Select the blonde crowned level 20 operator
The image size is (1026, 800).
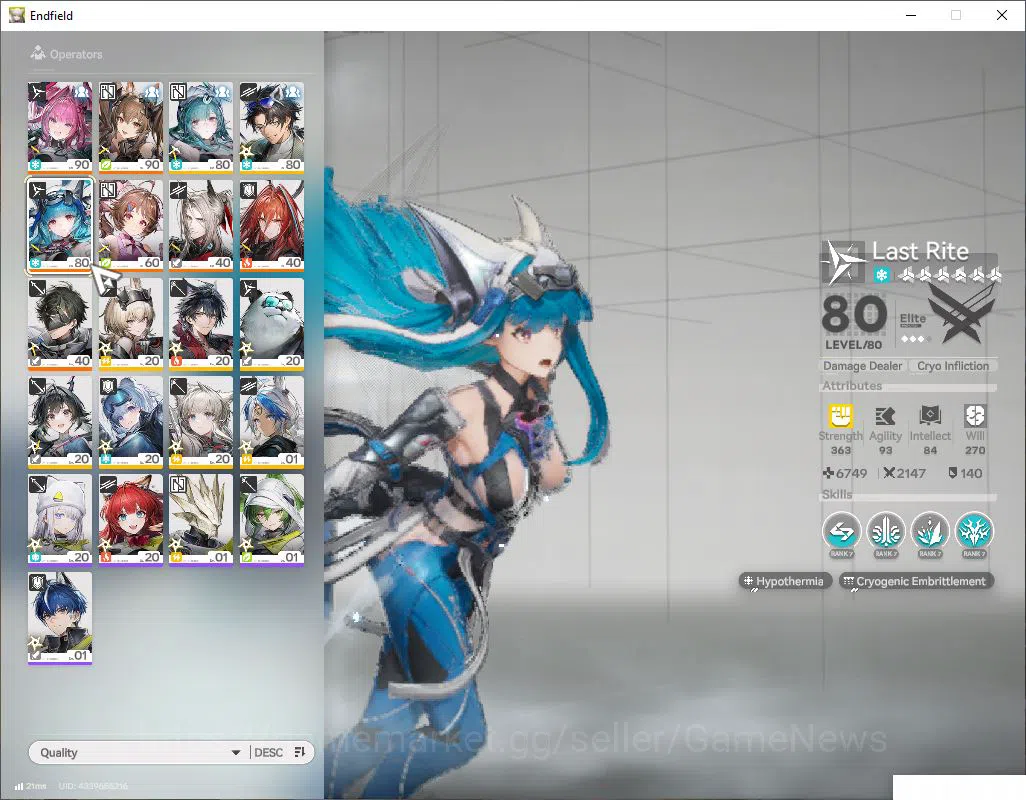click(x=131, y=324)
